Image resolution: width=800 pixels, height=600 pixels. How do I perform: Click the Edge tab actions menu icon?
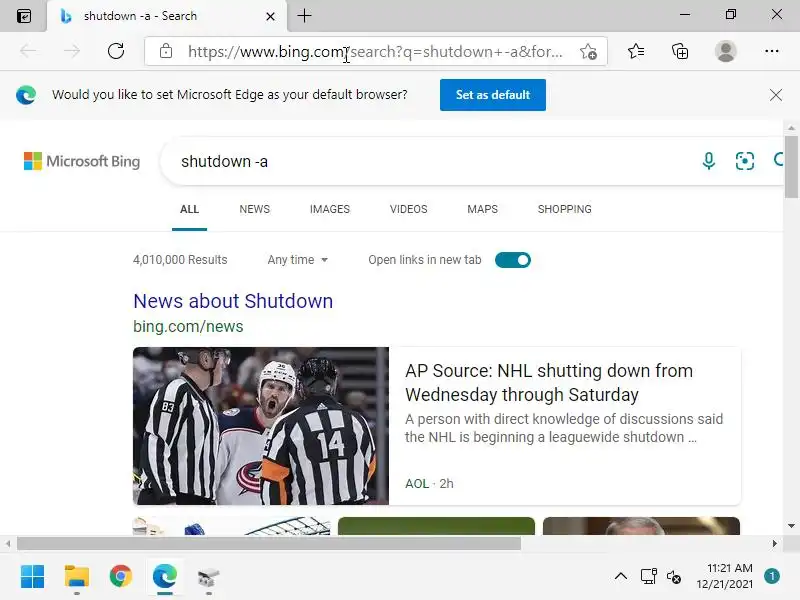(23, 16)
